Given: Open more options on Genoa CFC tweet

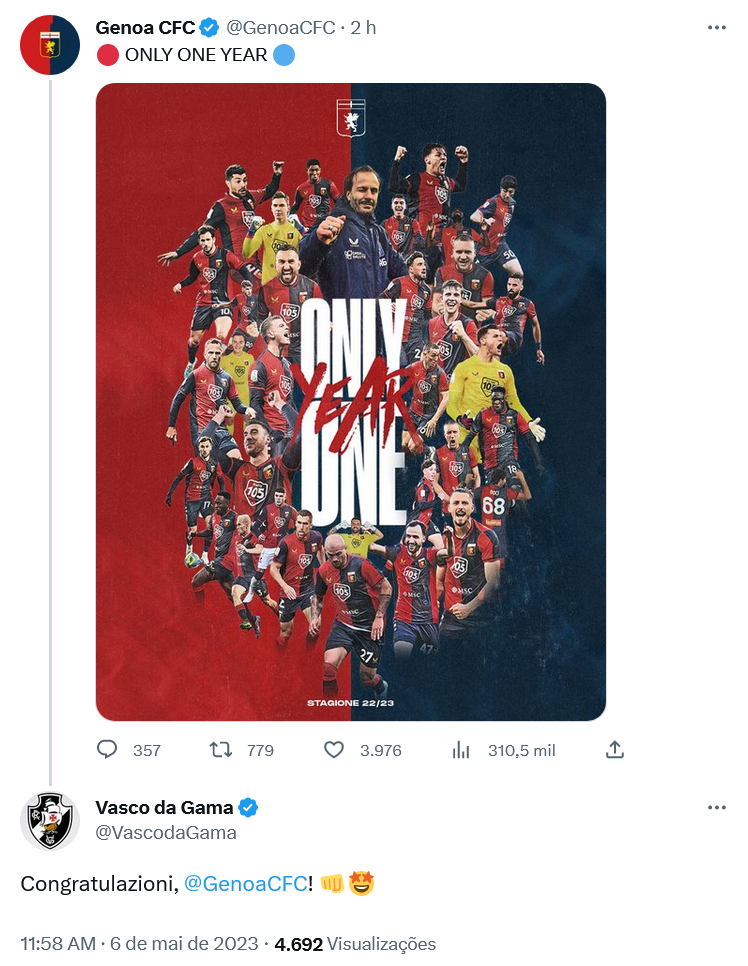Looking at the screenshot, I should [x=716, y=28].
